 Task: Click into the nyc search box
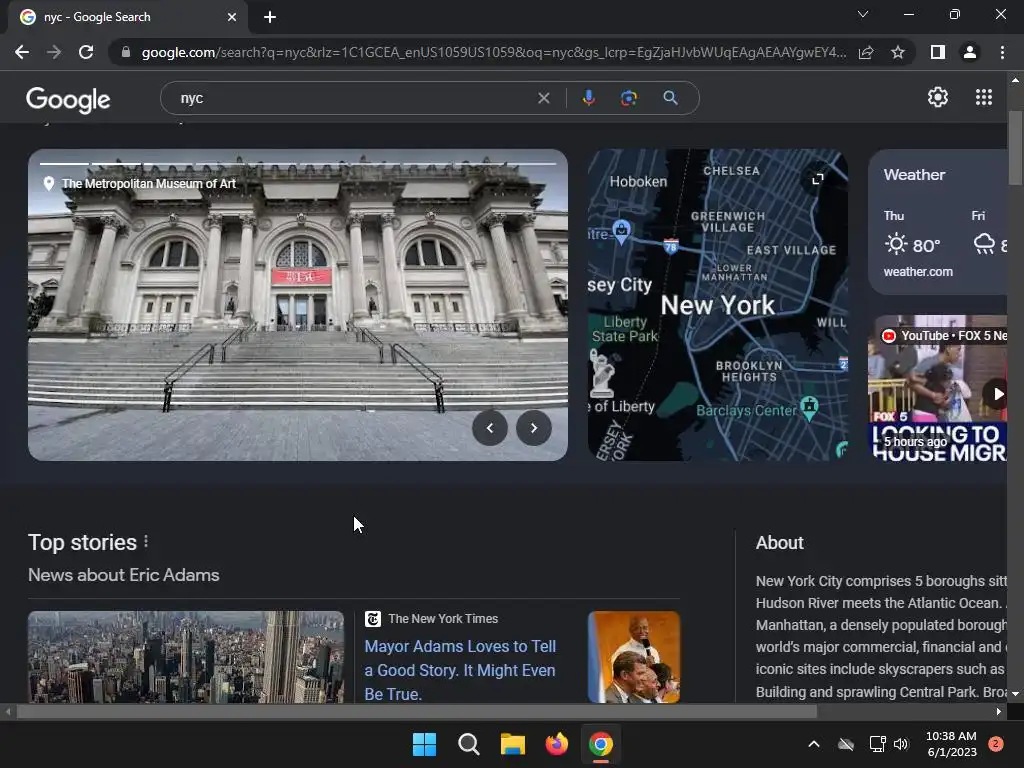pos(353,98)
